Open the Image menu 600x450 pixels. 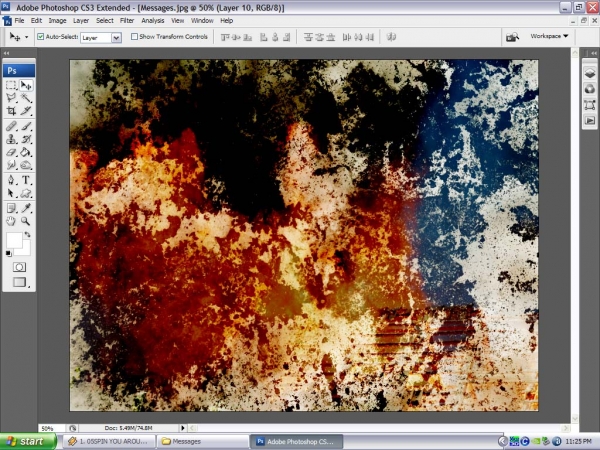pyautogui.click(x=57, y=21)
